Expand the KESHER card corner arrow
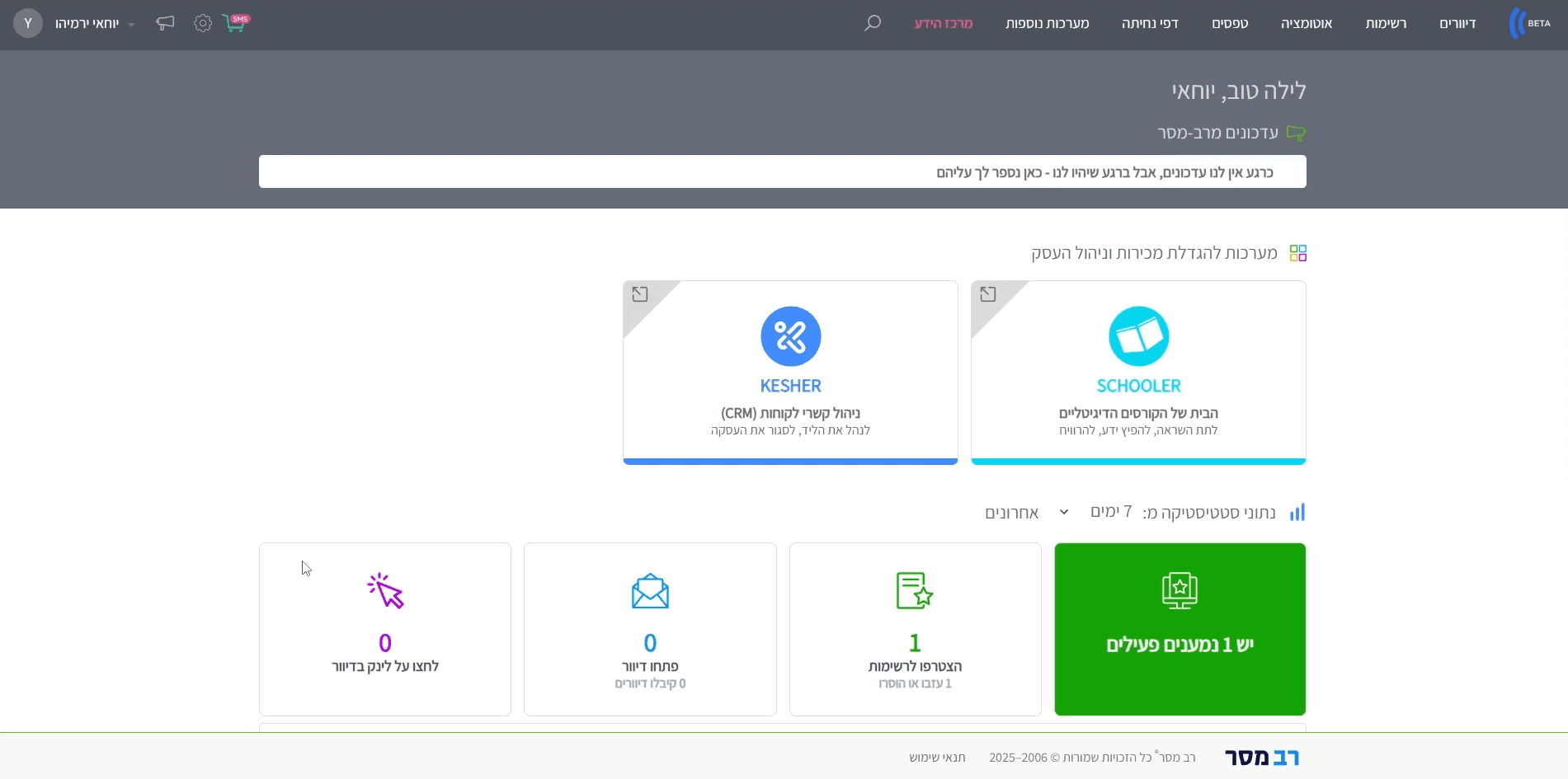 640,294
